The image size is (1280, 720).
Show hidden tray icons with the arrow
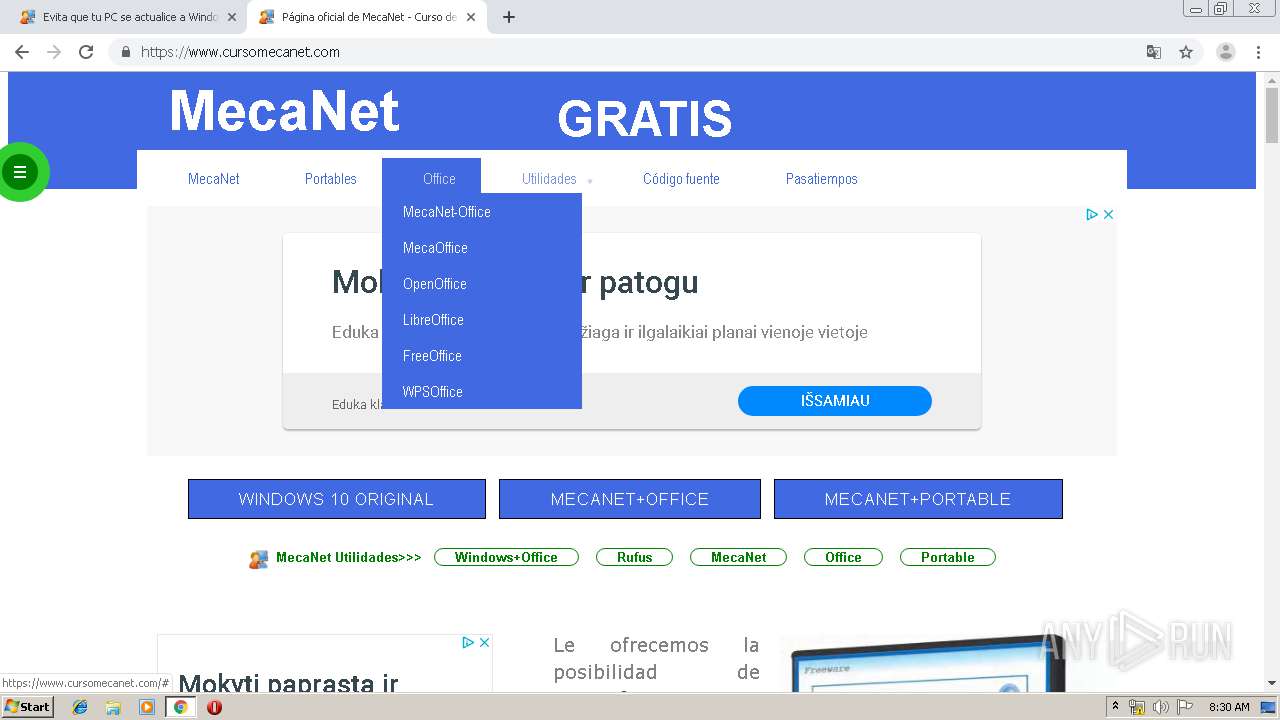(1115, 707)
